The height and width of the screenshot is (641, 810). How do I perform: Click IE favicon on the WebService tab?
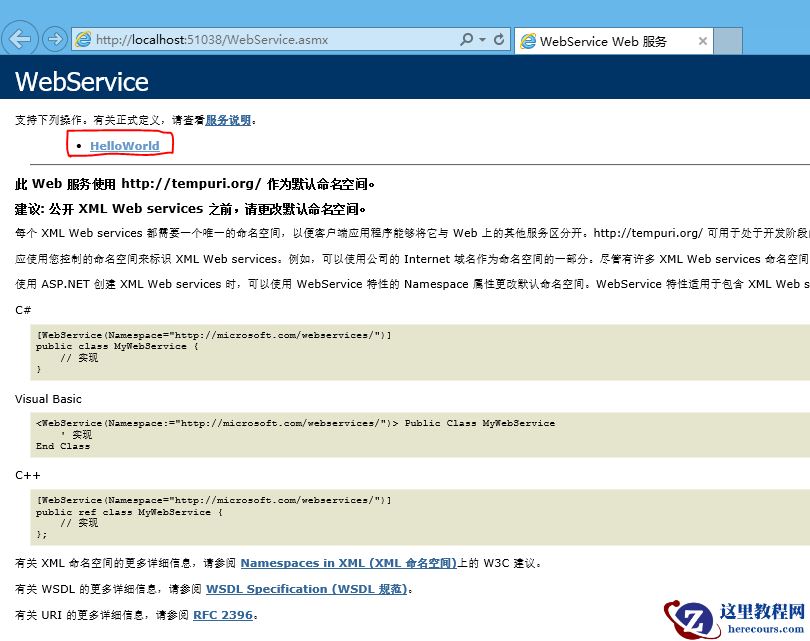pos(528,41)
